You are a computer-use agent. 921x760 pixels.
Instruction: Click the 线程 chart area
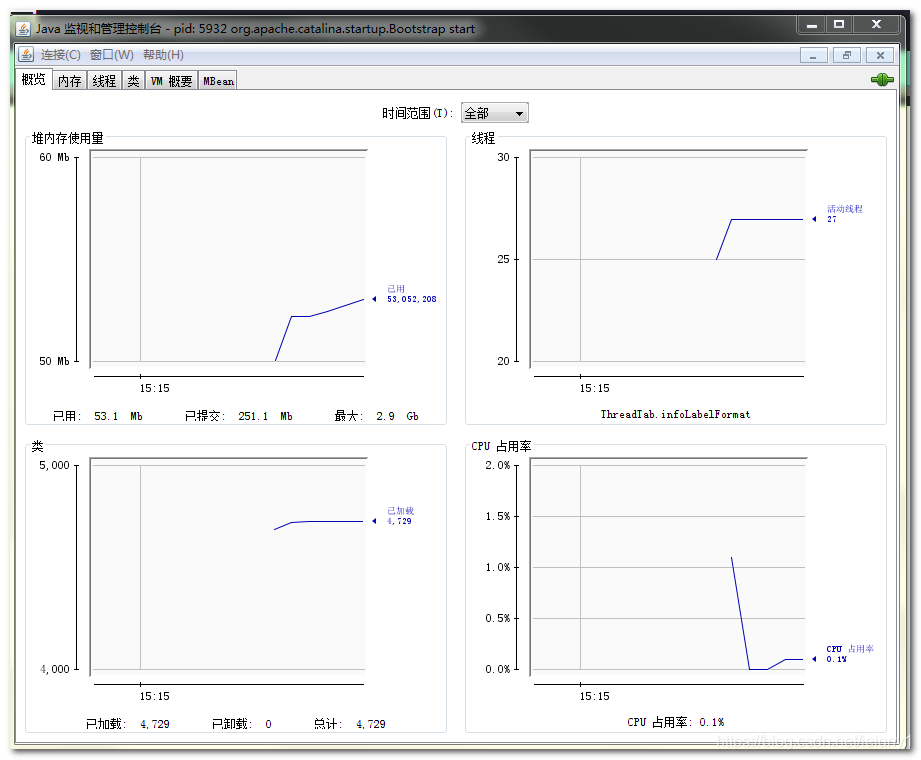tap(668, 259)
